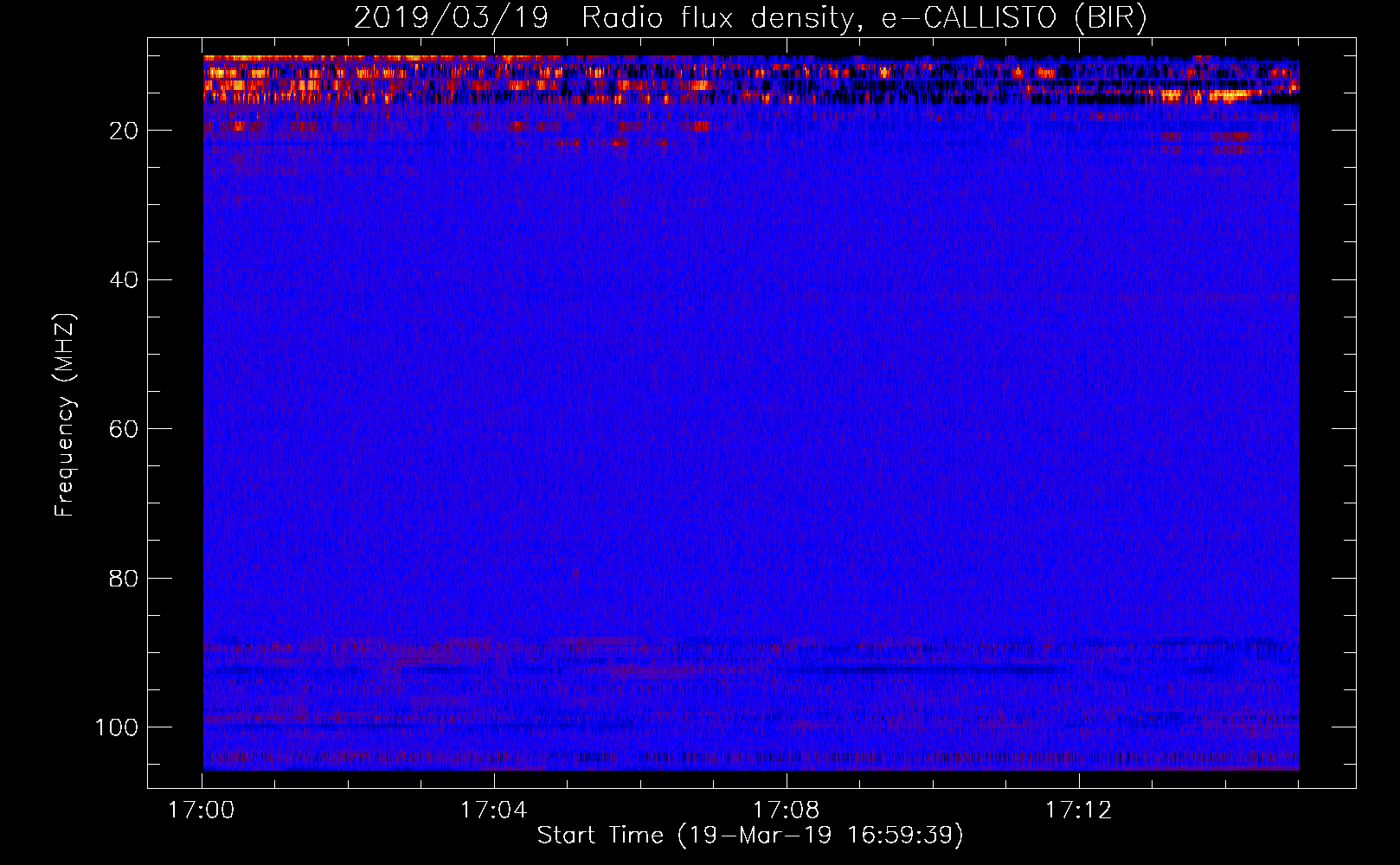Click the 17:12 time axis label
The image size is (1400, 865).
coord(1078,811)
